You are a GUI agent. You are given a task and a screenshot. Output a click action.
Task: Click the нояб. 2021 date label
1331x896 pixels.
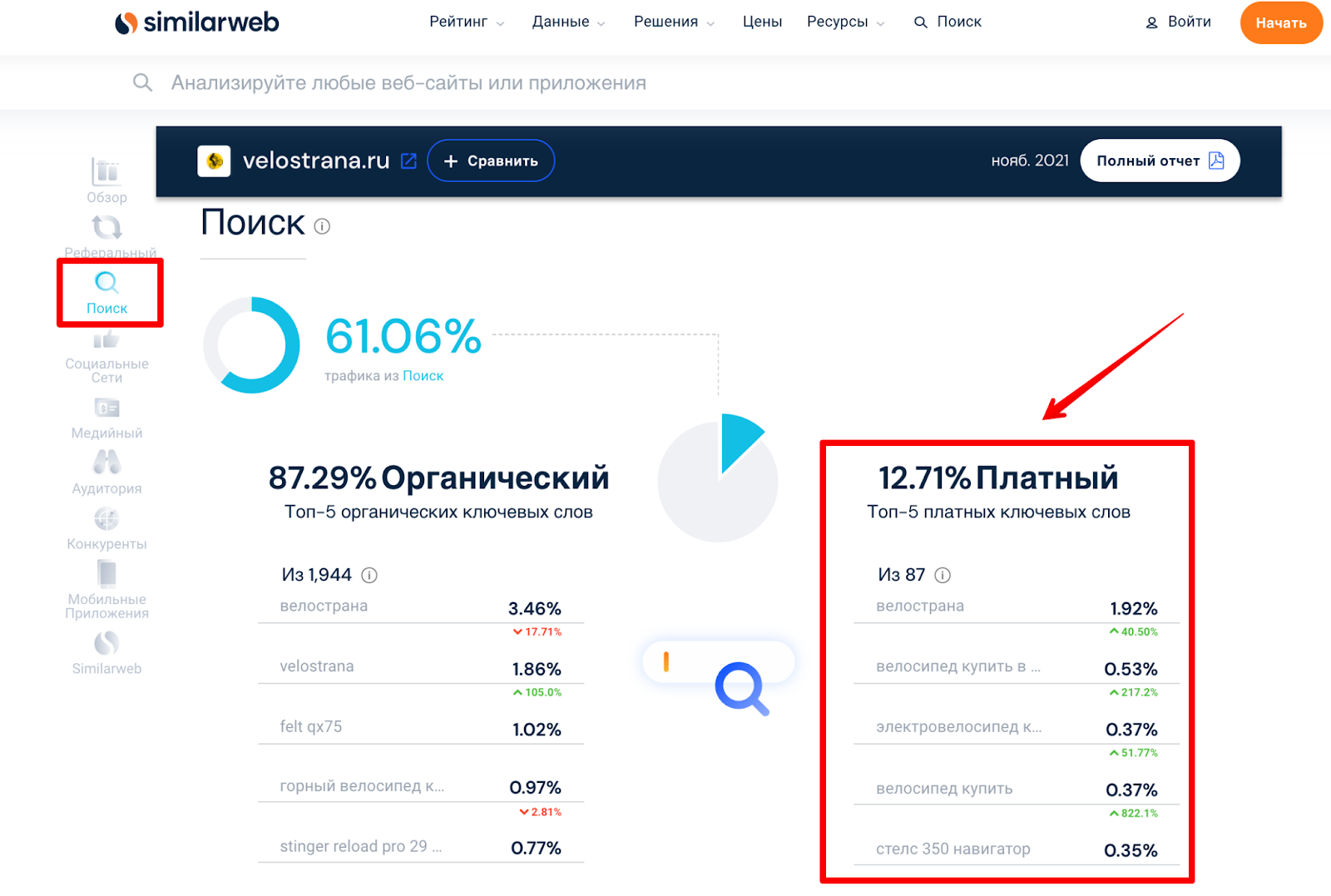[1030, 161]
